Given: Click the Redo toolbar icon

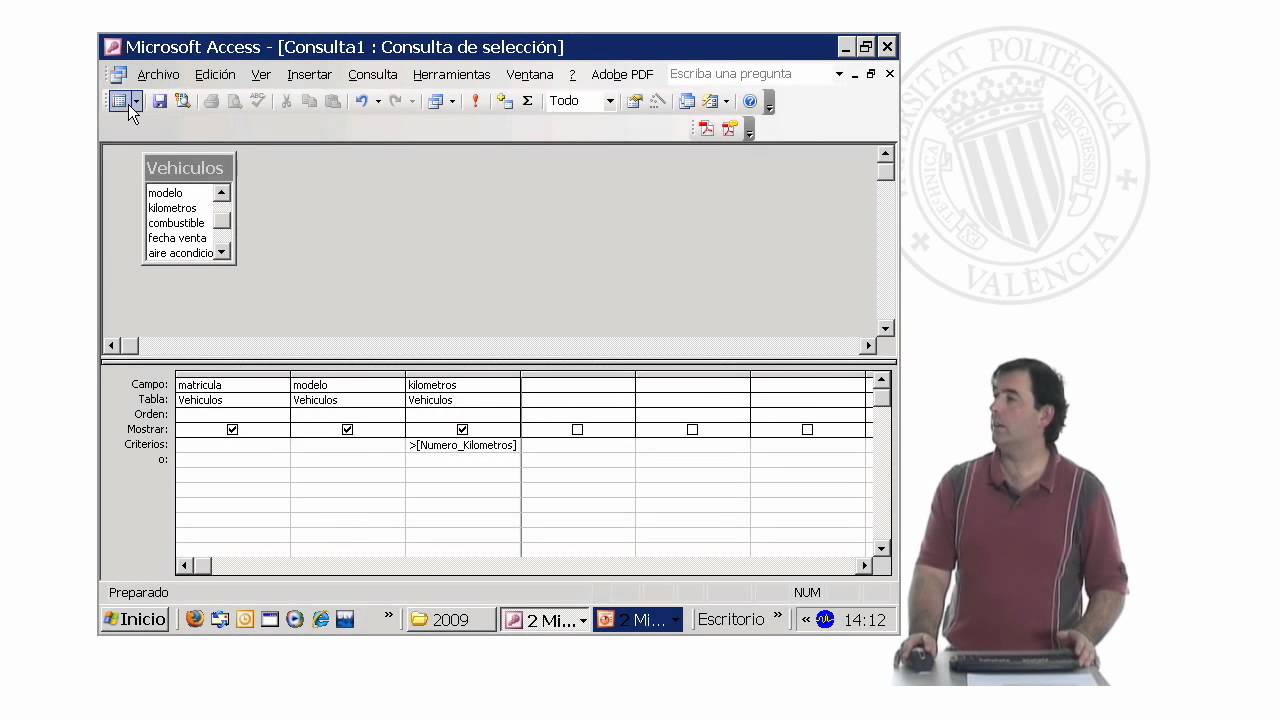Looking at the screenshot, I should 395,101.
